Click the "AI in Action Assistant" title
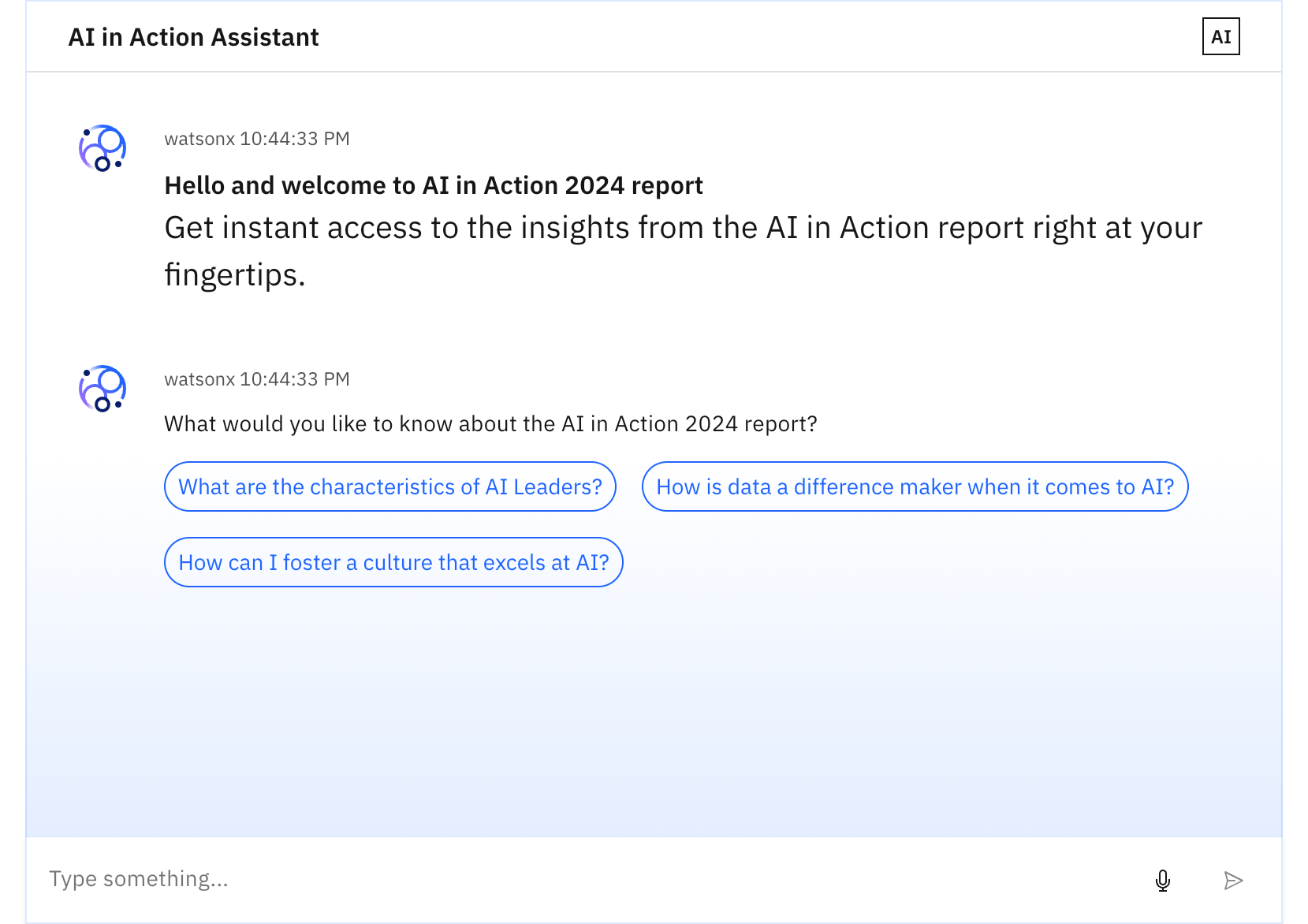1308x924 pixels. click(193, 37)
